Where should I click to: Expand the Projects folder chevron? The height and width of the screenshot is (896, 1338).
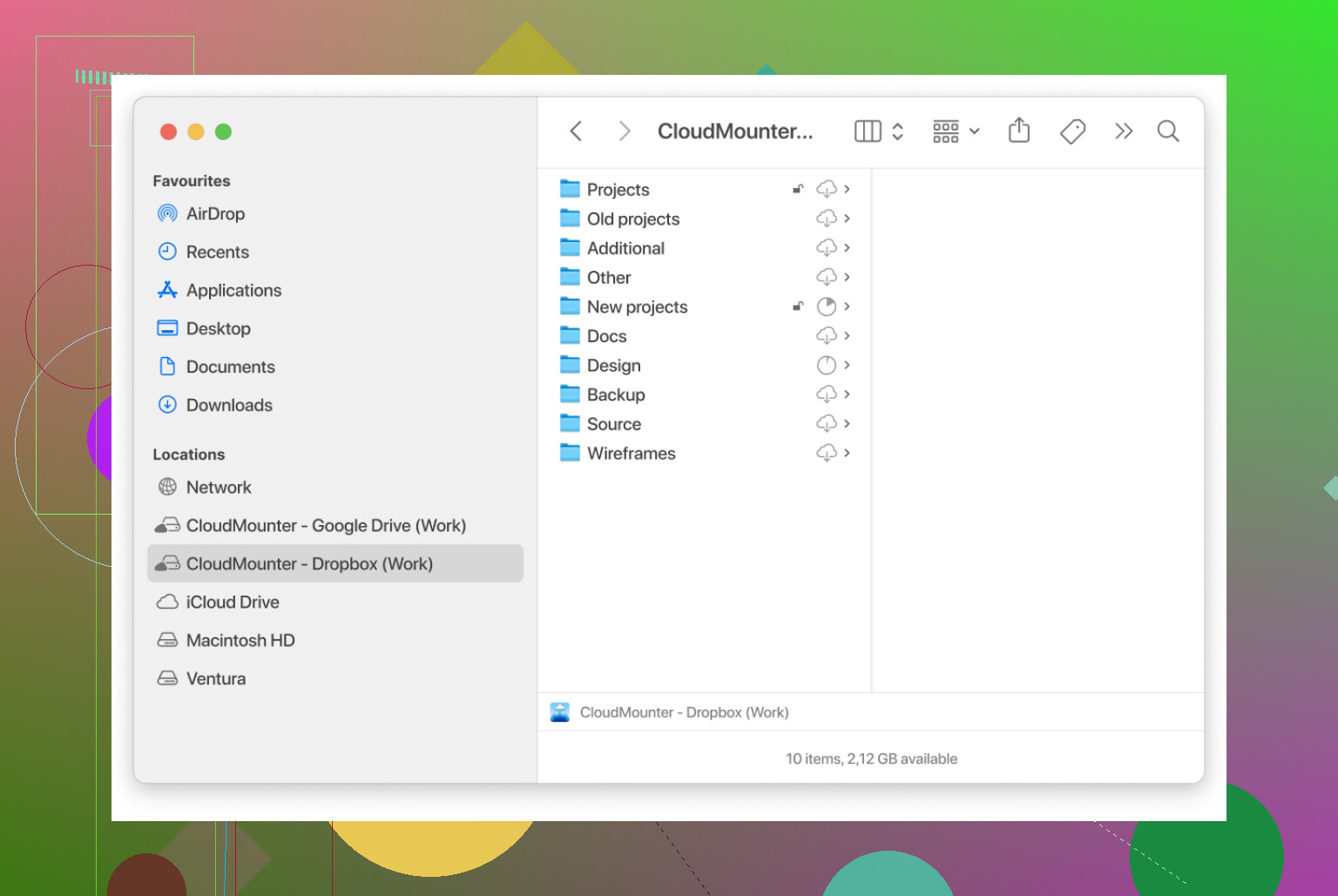(x=847, y=189)
